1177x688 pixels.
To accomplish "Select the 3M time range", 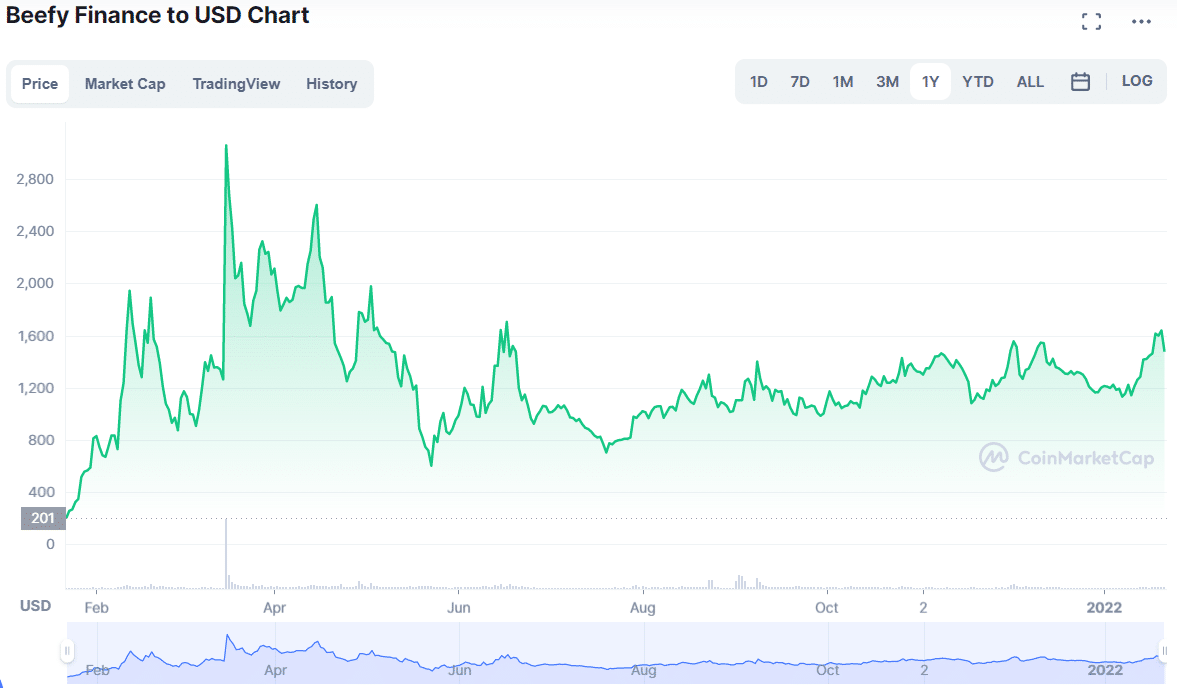I will (x=887, y=82).
